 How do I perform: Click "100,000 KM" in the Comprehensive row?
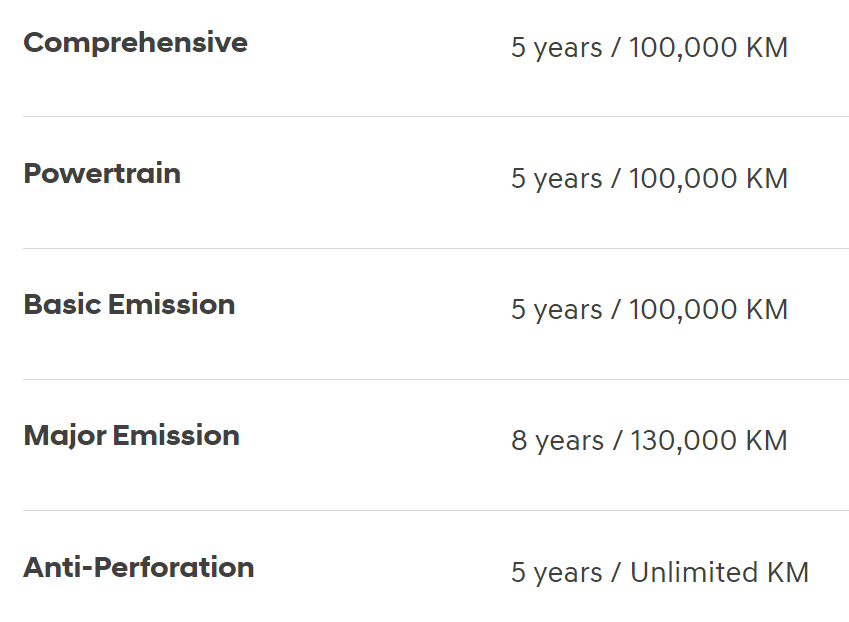coord(708,48)
